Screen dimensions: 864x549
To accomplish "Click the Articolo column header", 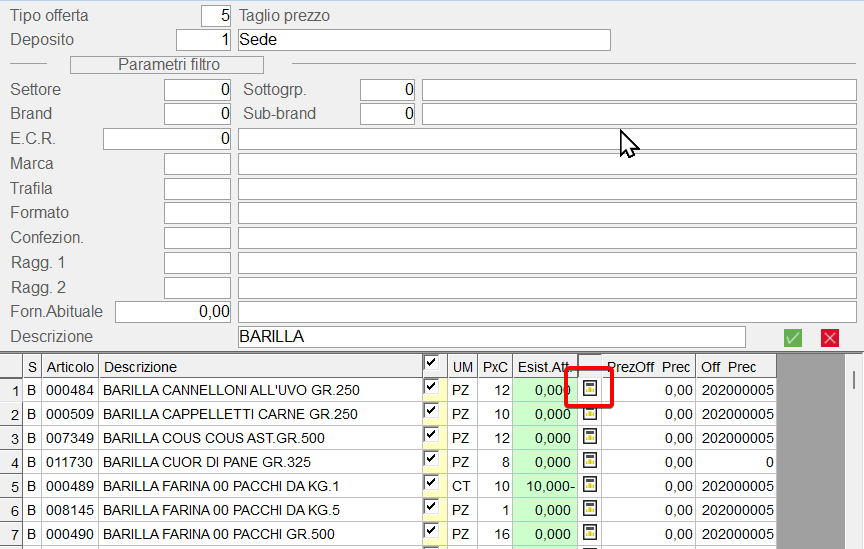I will point(70,367).
